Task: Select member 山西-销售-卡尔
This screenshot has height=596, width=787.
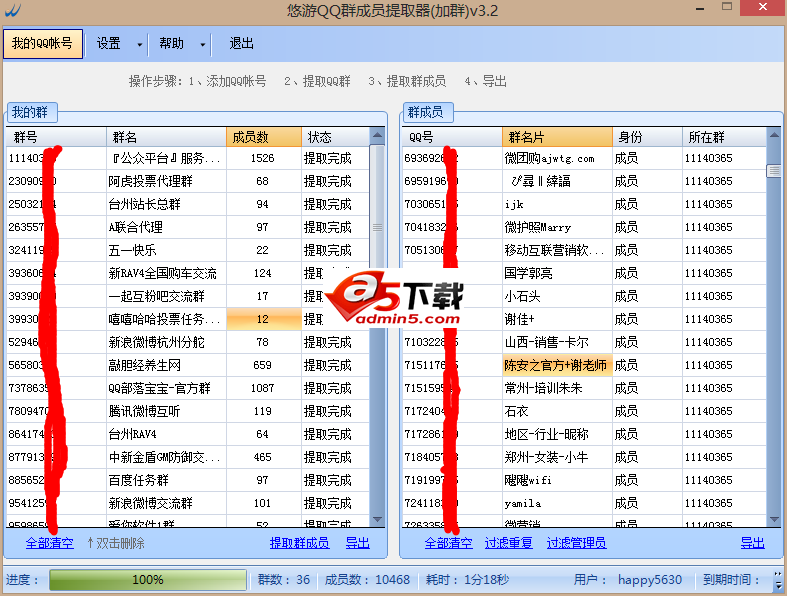Action: pyautogui.click(x=584, y=342)
